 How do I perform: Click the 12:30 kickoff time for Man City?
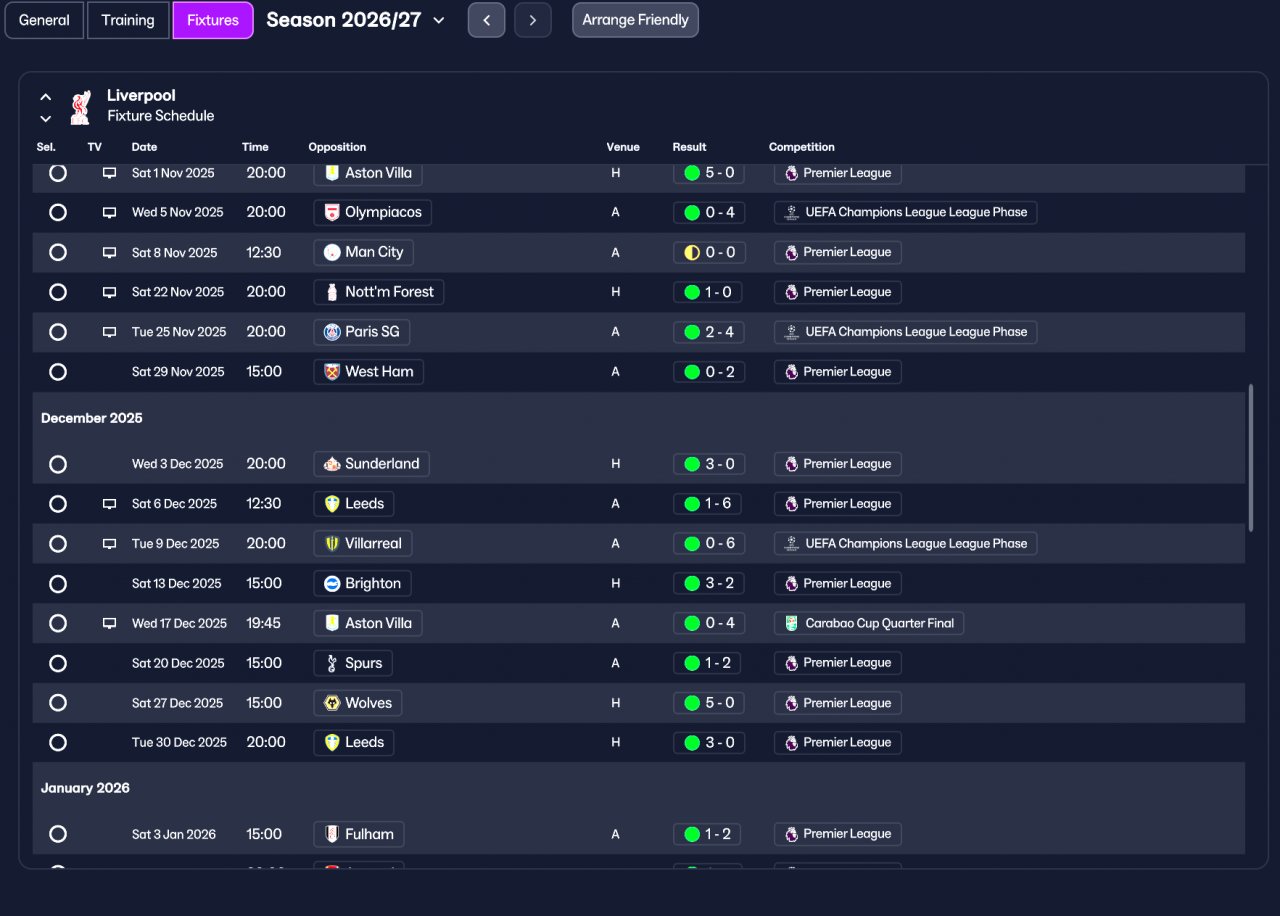pyautogui.click(x=264, y=252)
